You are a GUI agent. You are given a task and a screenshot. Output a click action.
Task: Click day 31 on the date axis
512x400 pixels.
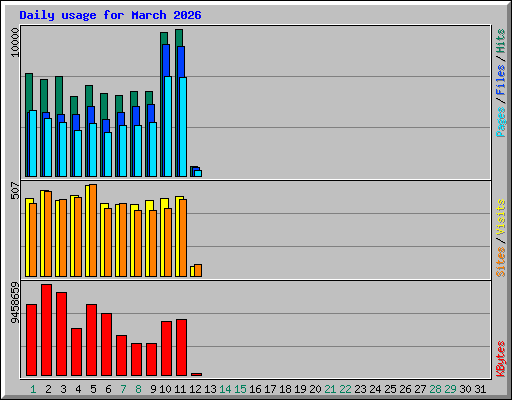480,389
